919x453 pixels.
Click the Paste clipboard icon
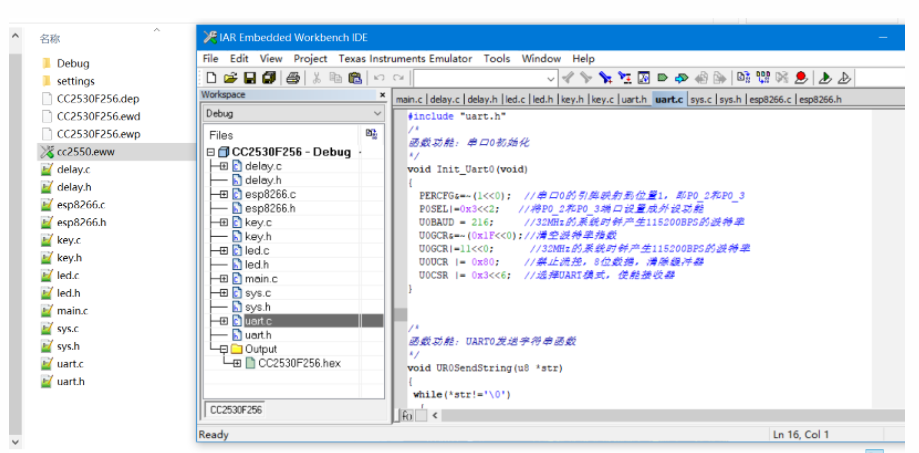point(355,77)
